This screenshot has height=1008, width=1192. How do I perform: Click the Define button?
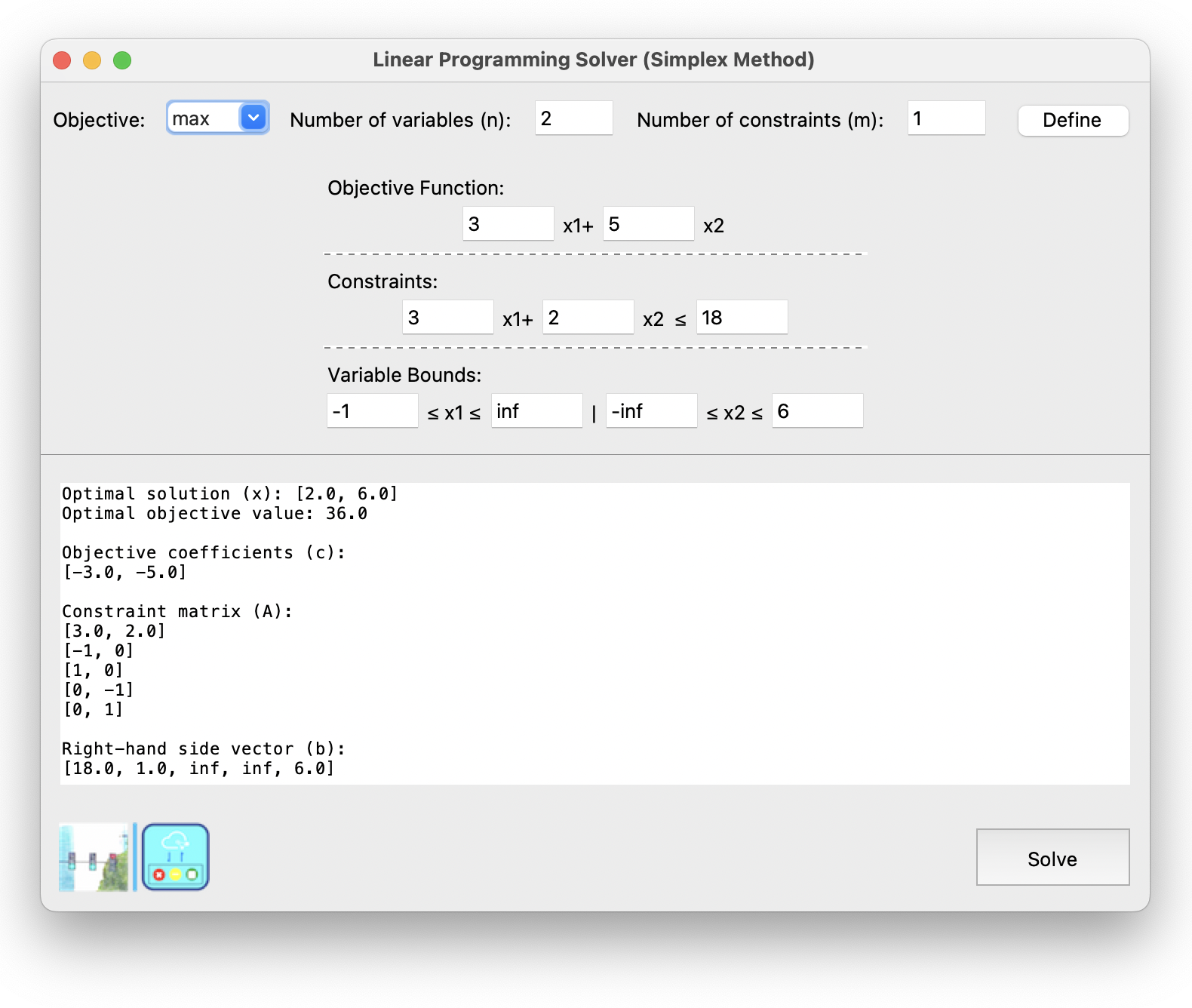[1073, 120]
